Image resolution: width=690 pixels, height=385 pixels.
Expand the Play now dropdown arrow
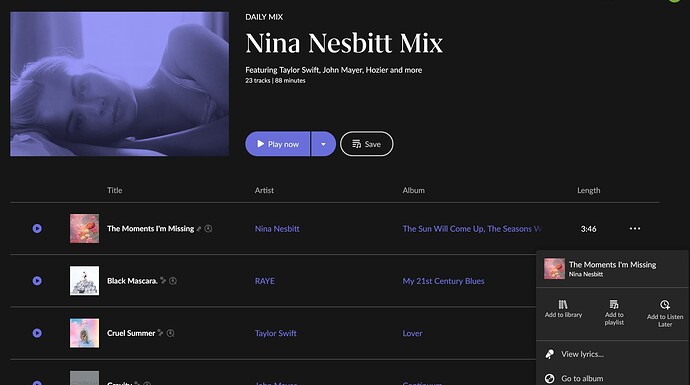tap(323, 144)
